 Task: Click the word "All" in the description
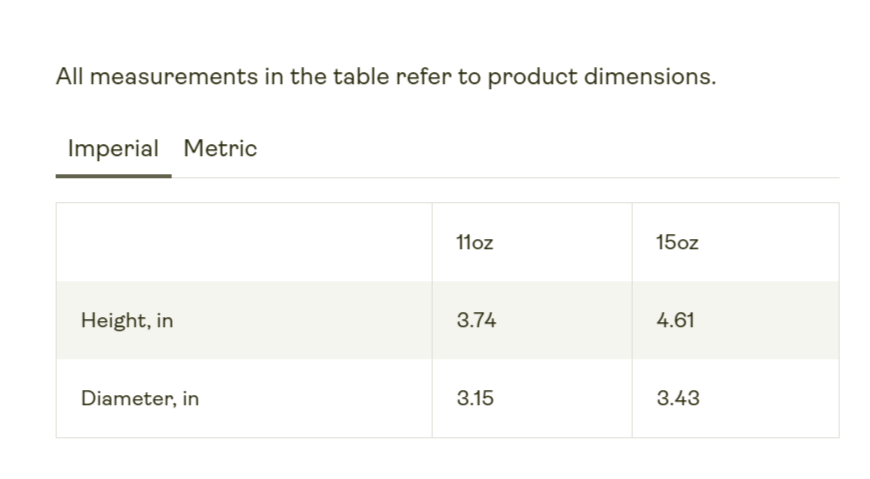(69, 77)
